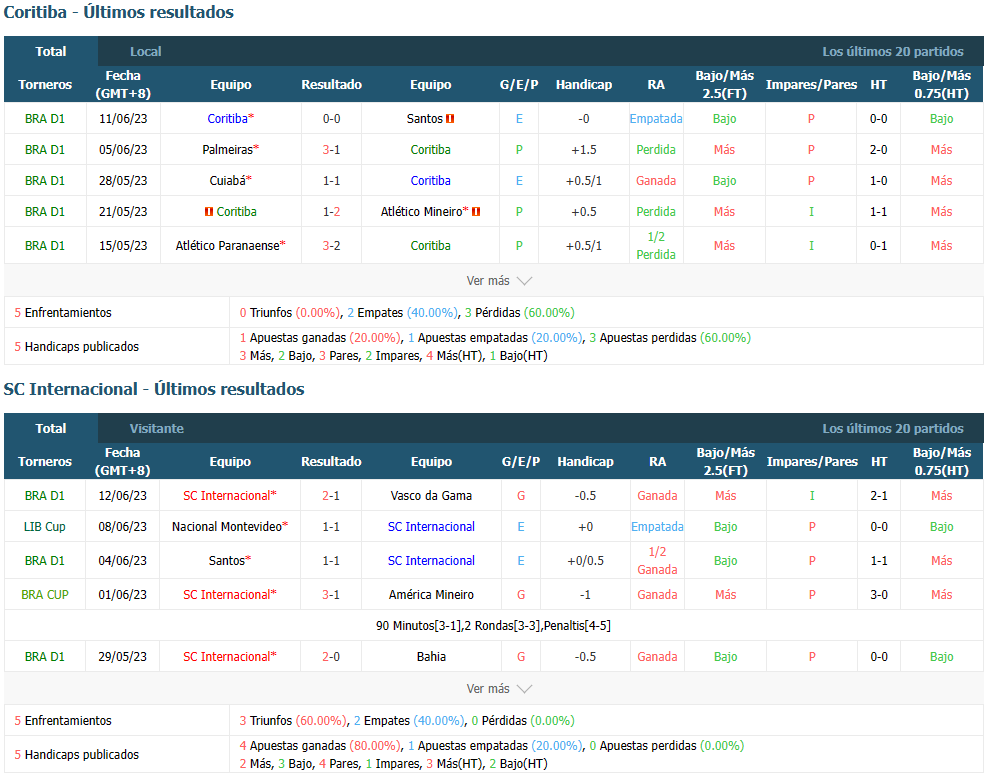Click the Handicap column header in Coritiba table
Image resolution: width=992 pixels, height=780 pixels.
(x=583, y=84)
